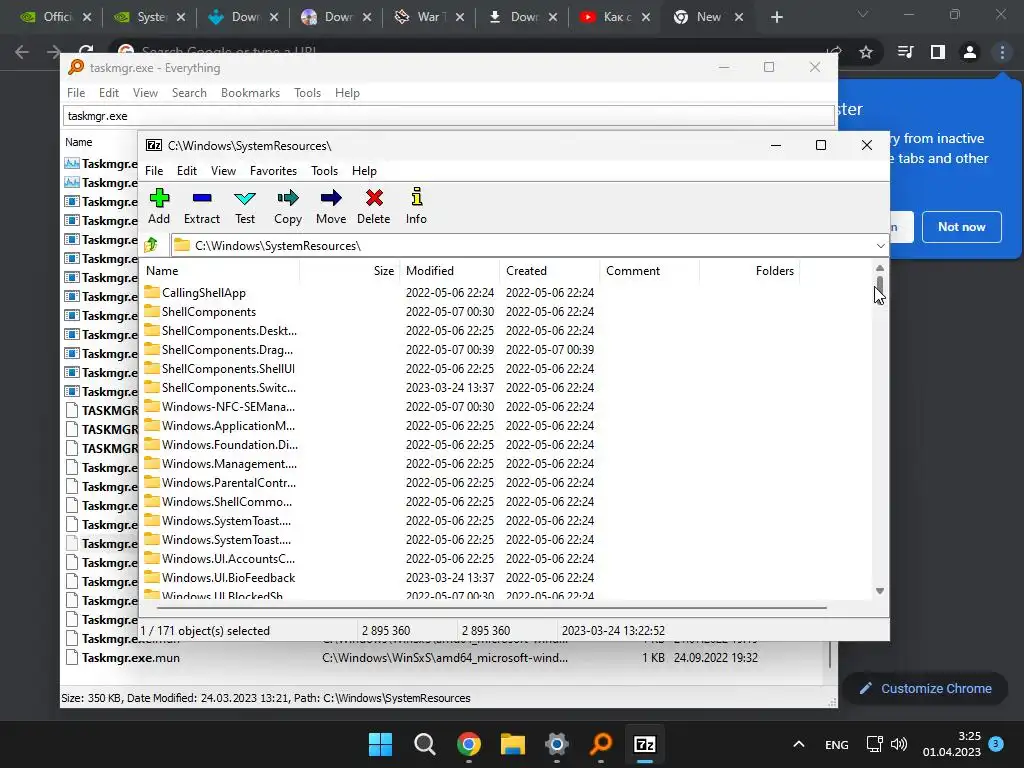
Task: Open taskbar Search
Action: pos(424,744)
